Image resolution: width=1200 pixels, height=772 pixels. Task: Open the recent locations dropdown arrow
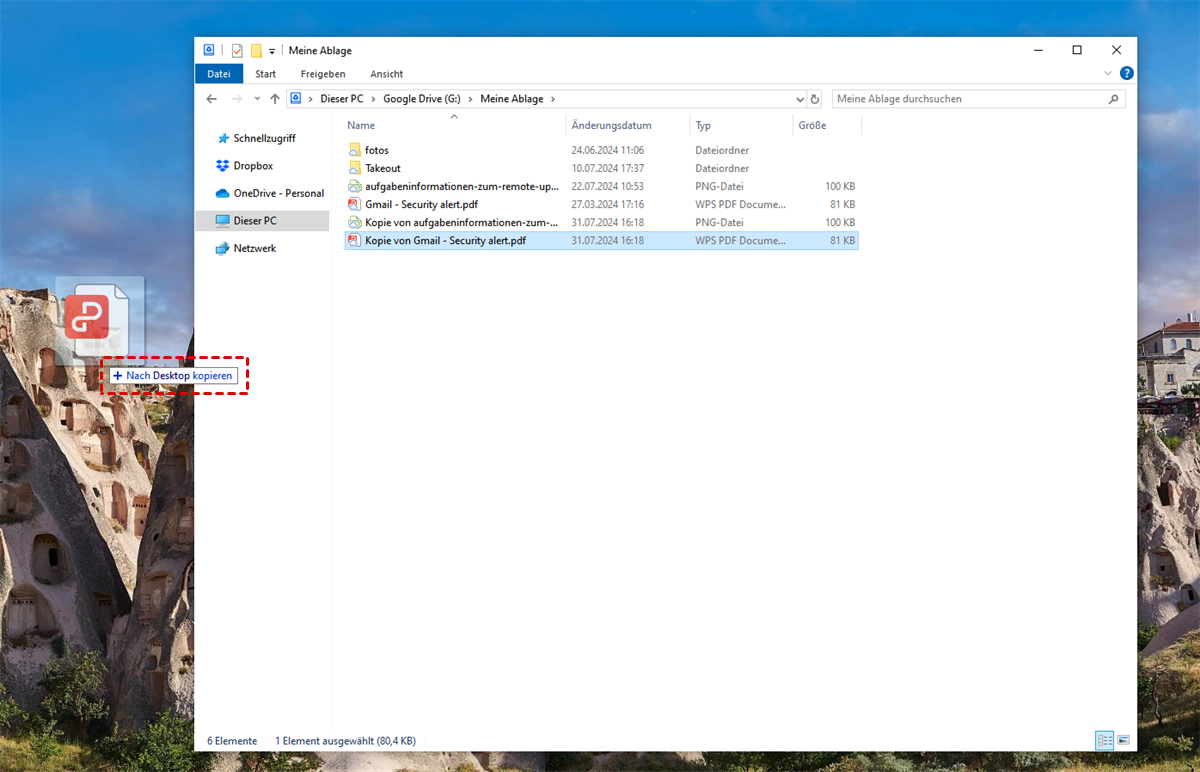257,99
